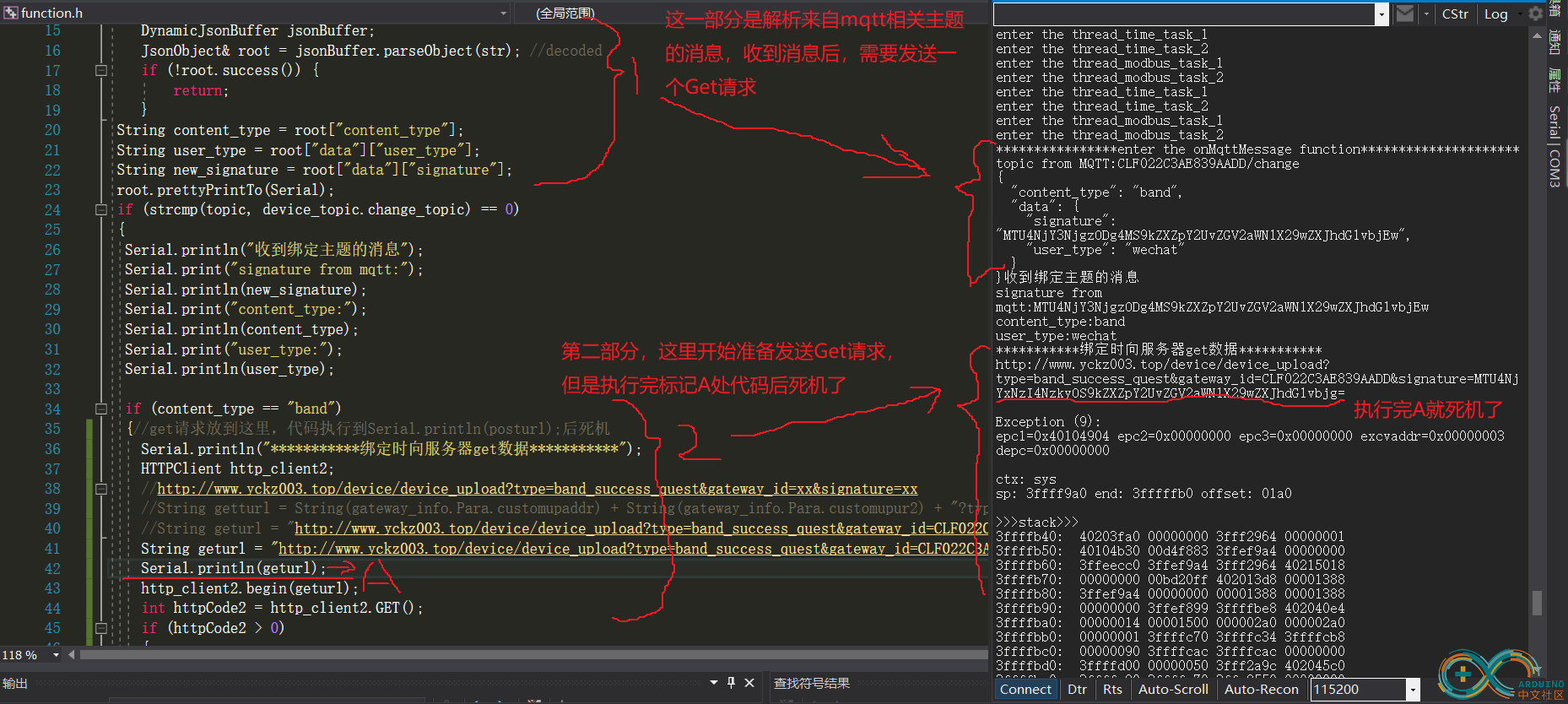Open the 属性 side tab
Image resolution: width=1568 pixels, height=704 pixels.
(x=1554, y=79)
